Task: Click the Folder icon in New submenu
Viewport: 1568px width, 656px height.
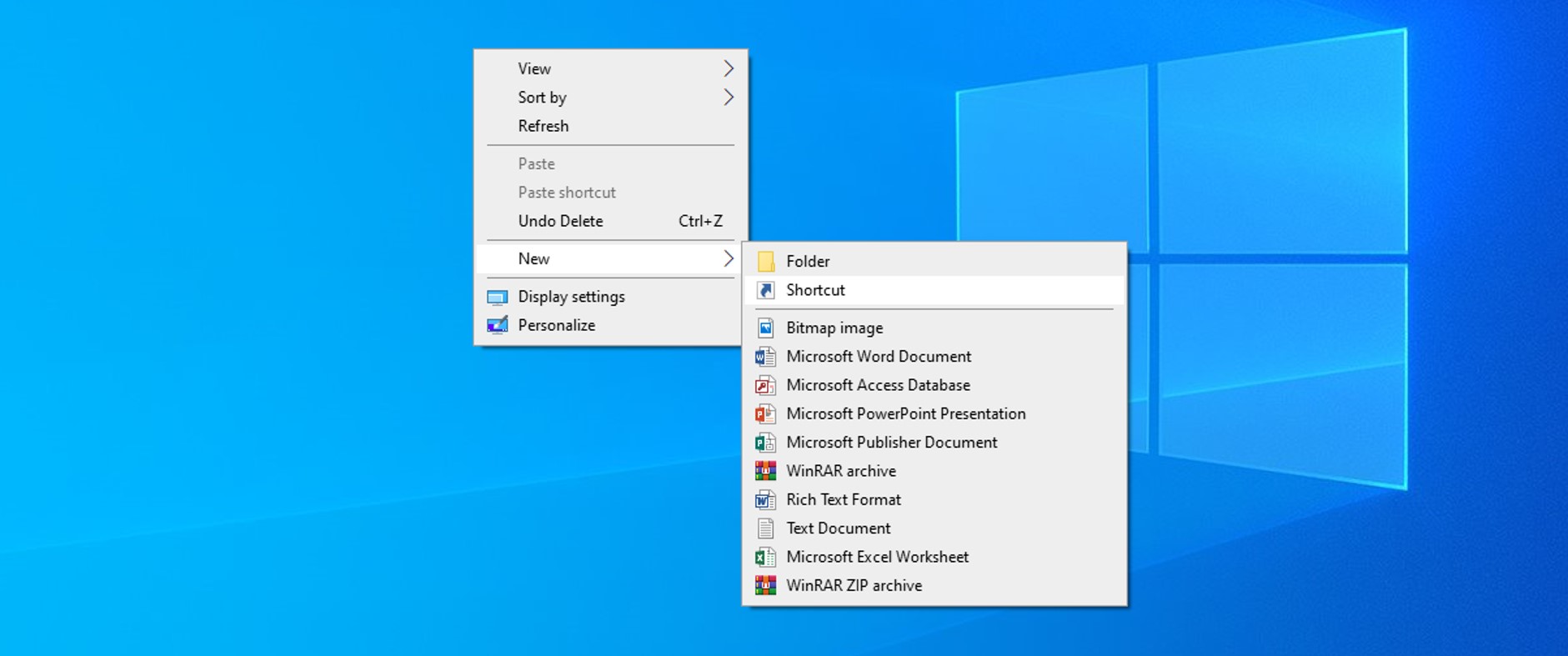Action: pyautogui.click(x=765, y=261)
